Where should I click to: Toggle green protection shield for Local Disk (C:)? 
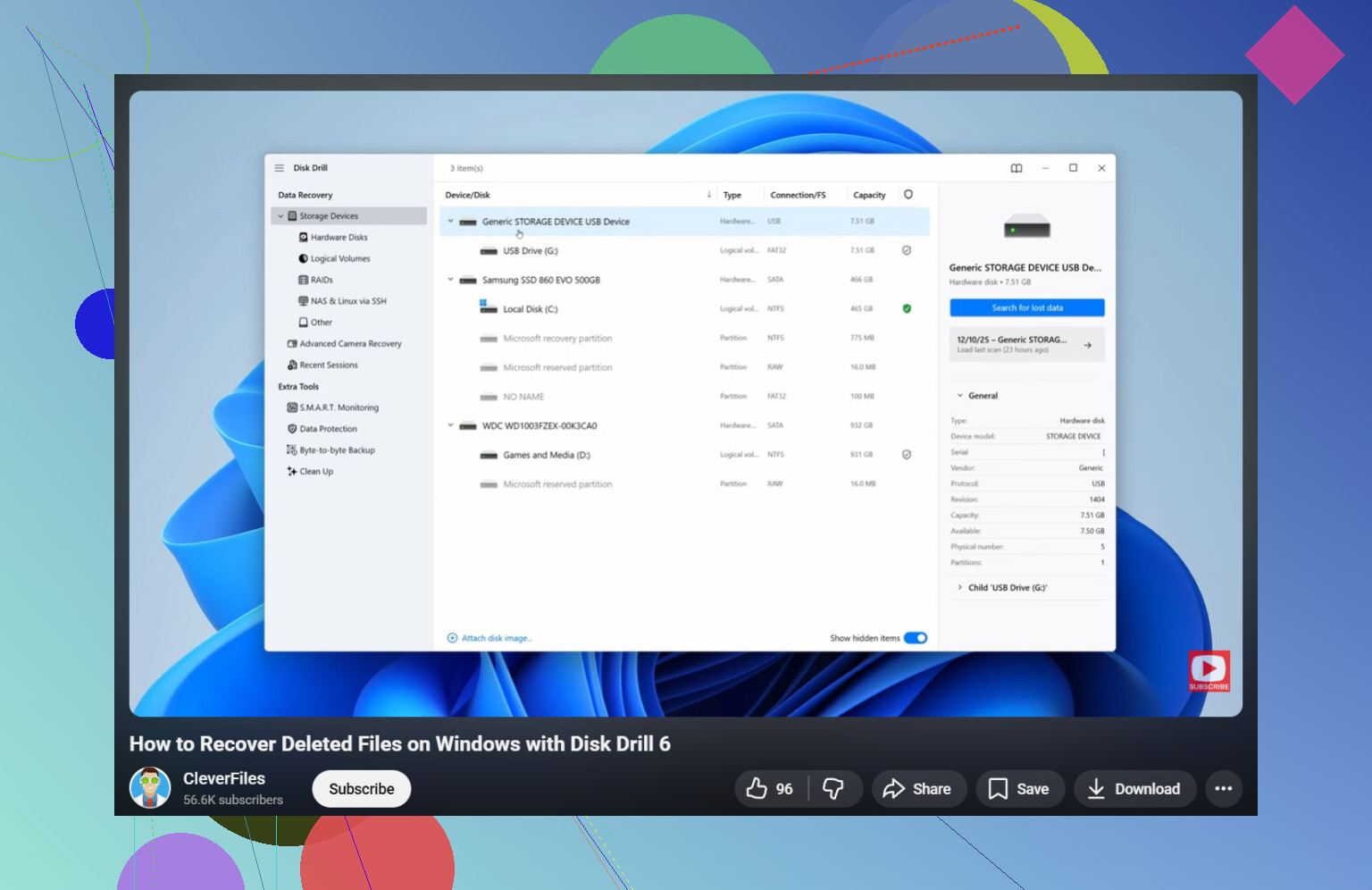point(907,309)
